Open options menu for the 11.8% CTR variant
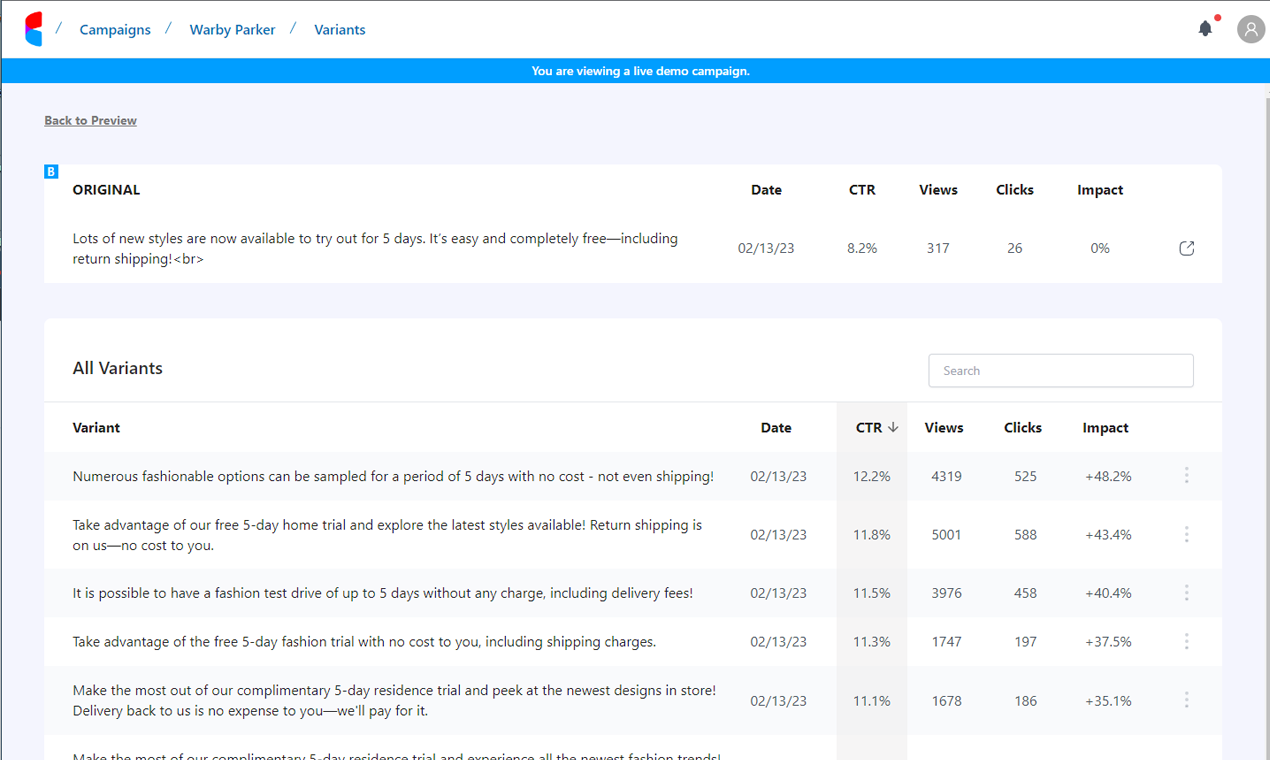The image size is (1270, 760). click(x=1186, y=535)
